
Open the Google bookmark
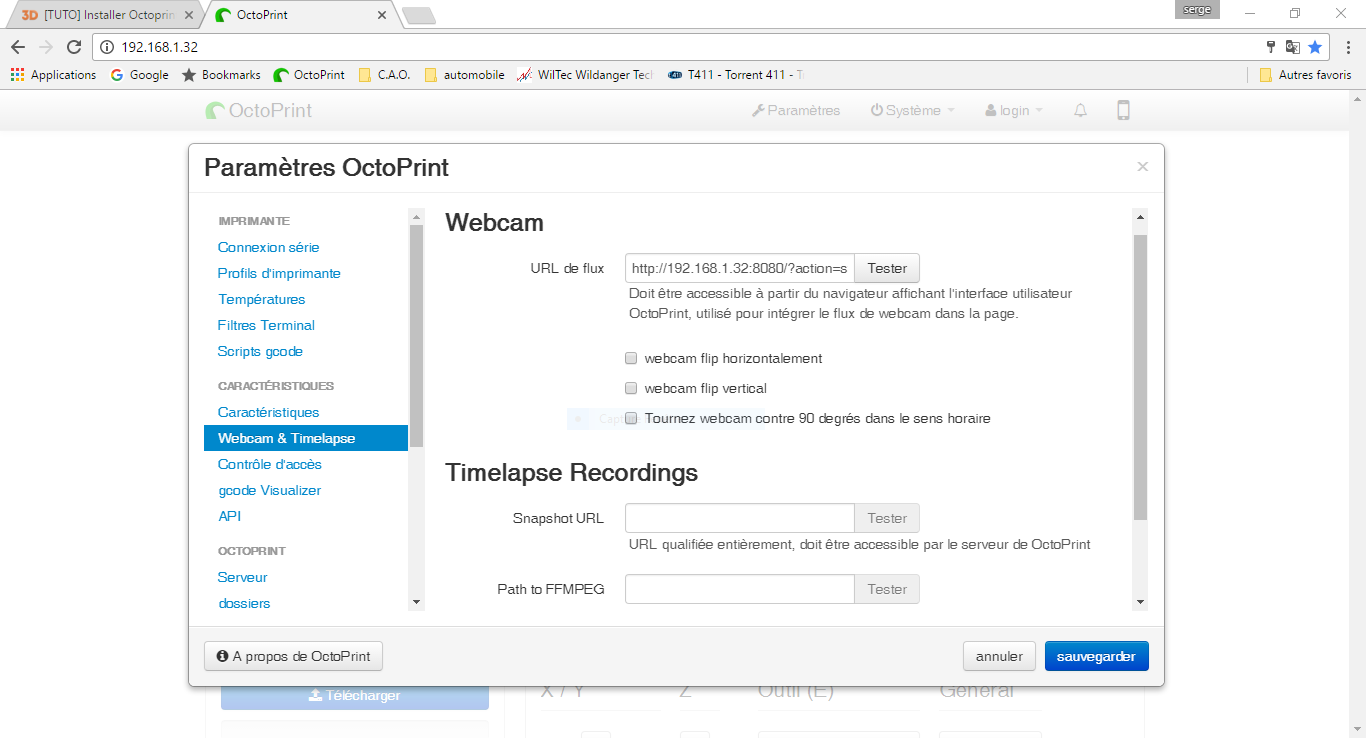tap(139, 75)
